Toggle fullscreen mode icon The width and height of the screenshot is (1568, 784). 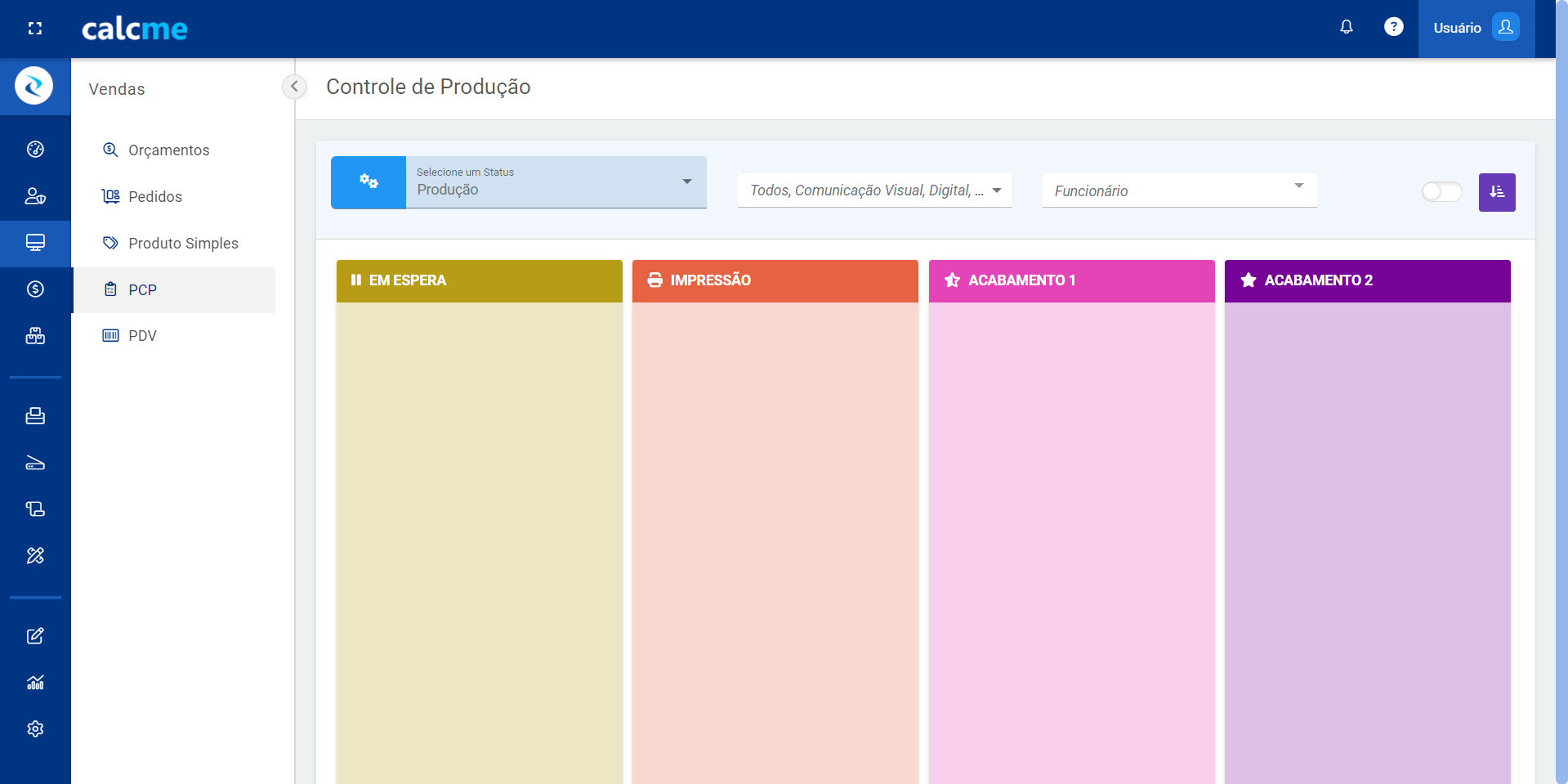point(35,29)
